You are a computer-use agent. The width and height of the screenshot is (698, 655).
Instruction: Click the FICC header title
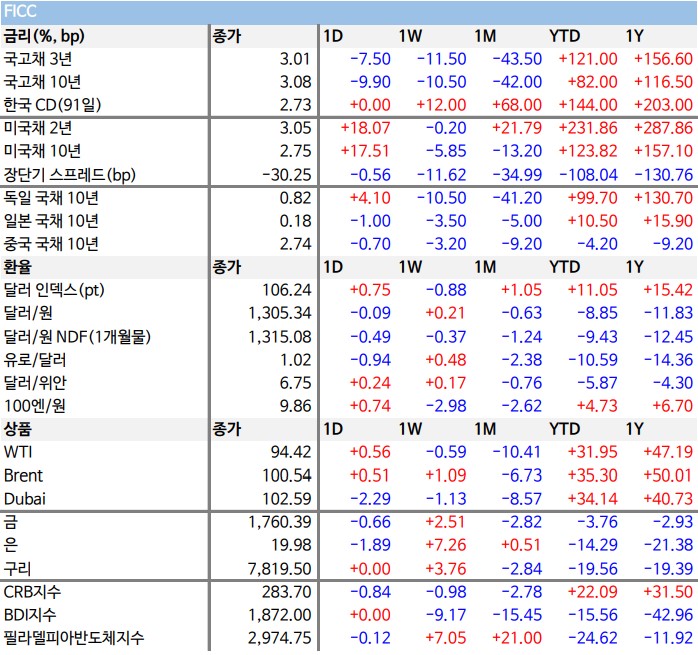(x=20, y=11)
